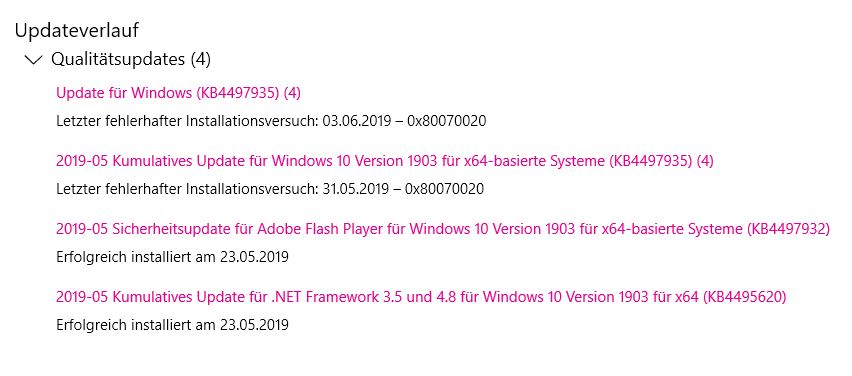The image size is (852, 376).
Task: Open the Update für Windows (KB4497935) link
Action: click(x=178, y=93)
